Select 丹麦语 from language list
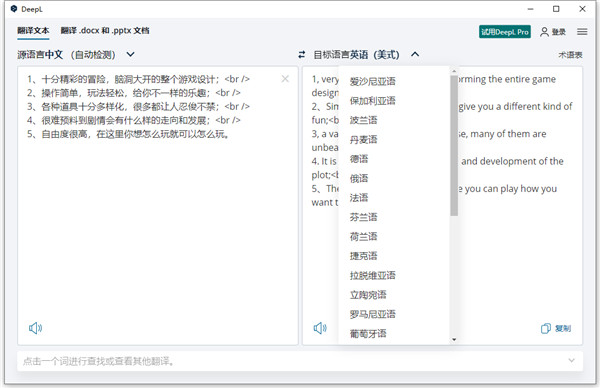The image size is (600, 388). point(364,139)
